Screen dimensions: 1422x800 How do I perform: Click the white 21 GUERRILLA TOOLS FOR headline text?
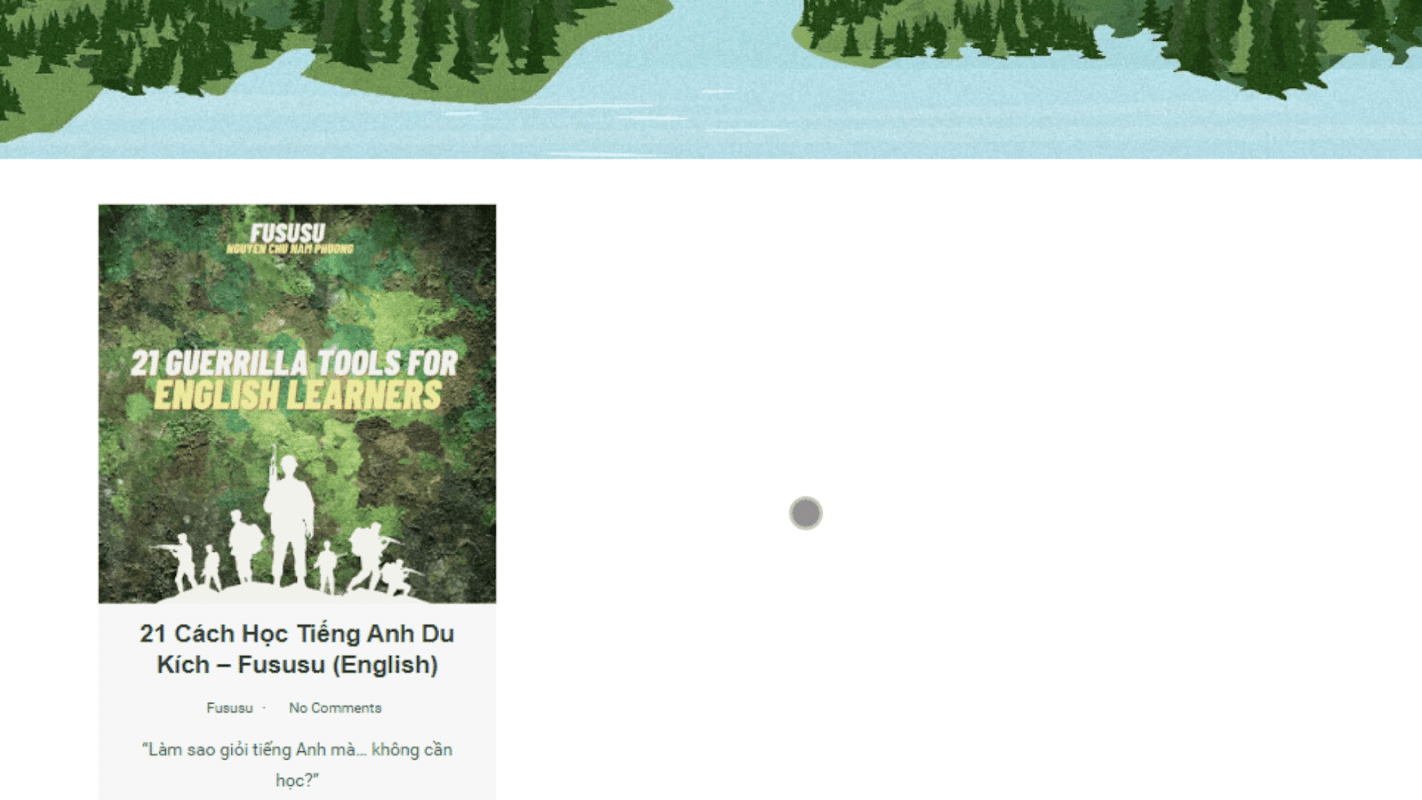(x=294, y=362)
